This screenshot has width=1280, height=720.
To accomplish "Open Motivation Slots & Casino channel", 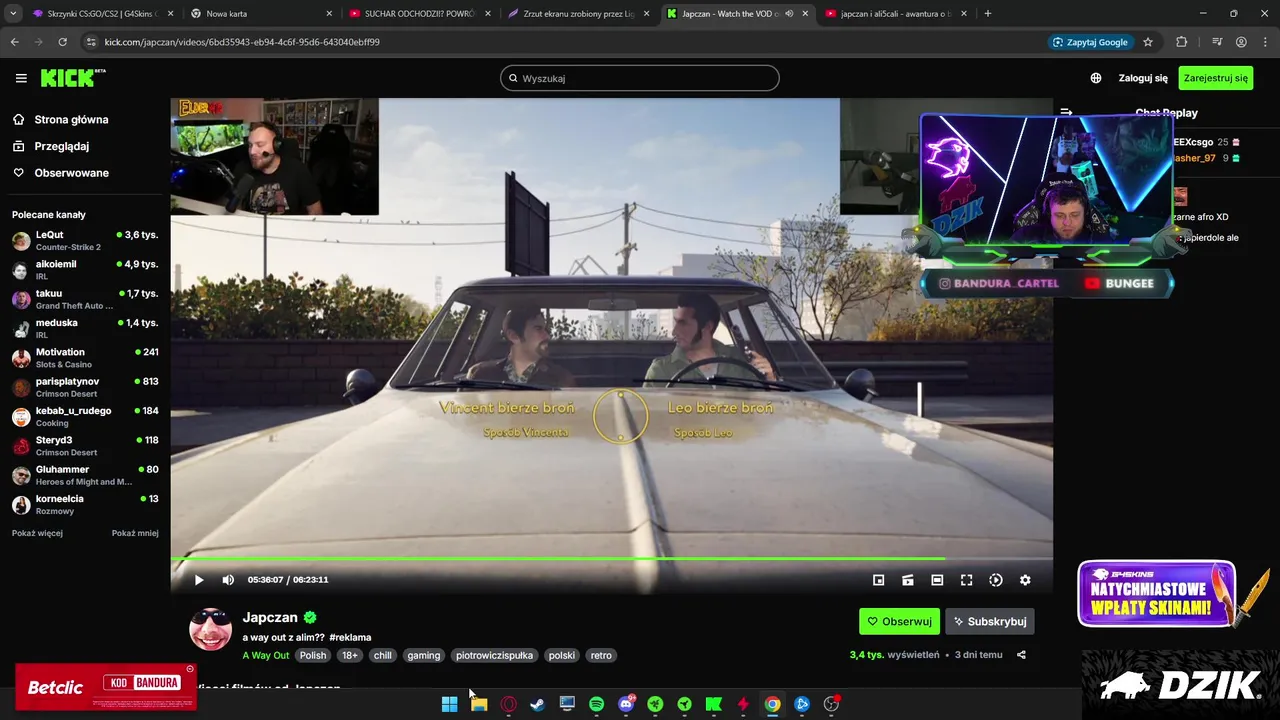I will [85, 358].
